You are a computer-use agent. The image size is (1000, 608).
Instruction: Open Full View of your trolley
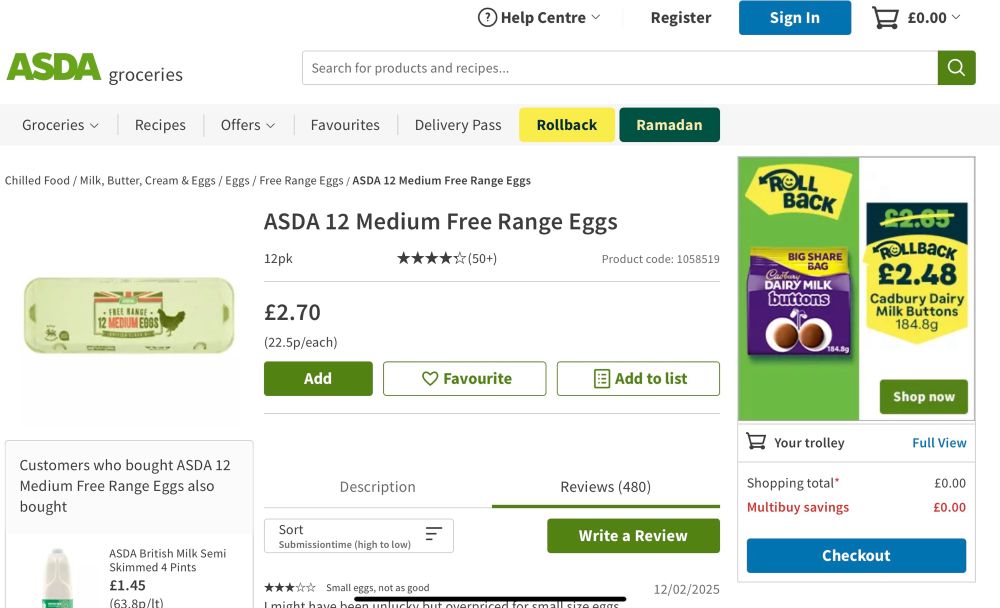coord(939,442)
